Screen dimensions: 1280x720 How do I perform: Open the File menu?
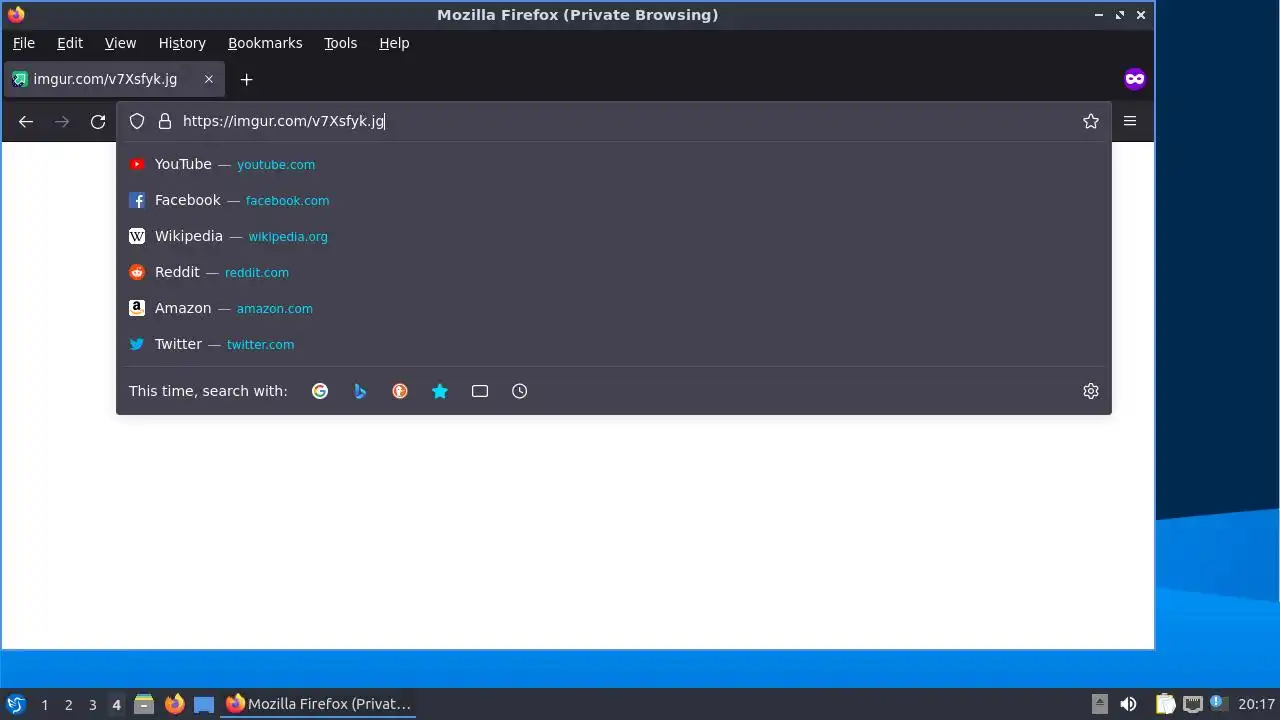tap(23, 43)
